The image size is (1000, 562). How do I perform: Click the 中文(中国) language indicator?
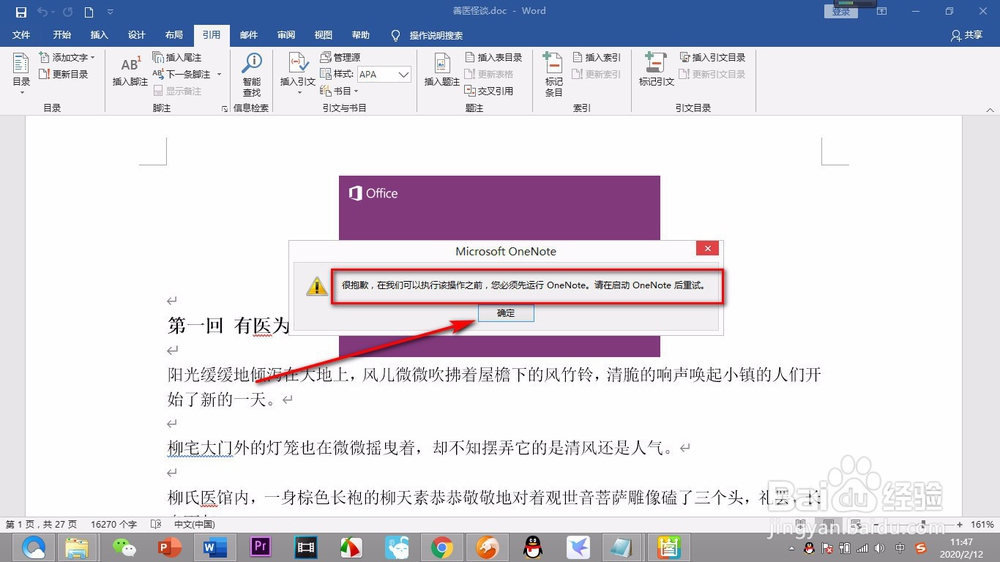(195, 524)
